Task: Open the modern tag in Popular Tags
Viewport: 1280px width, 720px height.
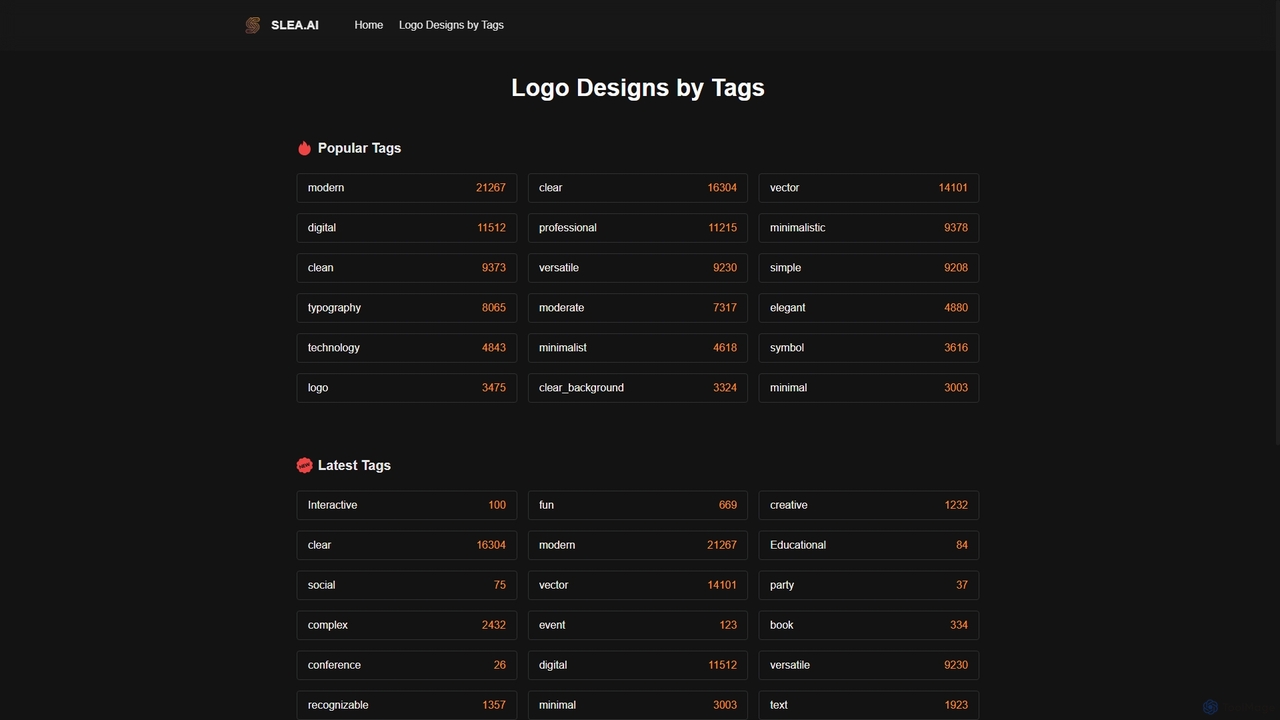Action: (407, 188)
